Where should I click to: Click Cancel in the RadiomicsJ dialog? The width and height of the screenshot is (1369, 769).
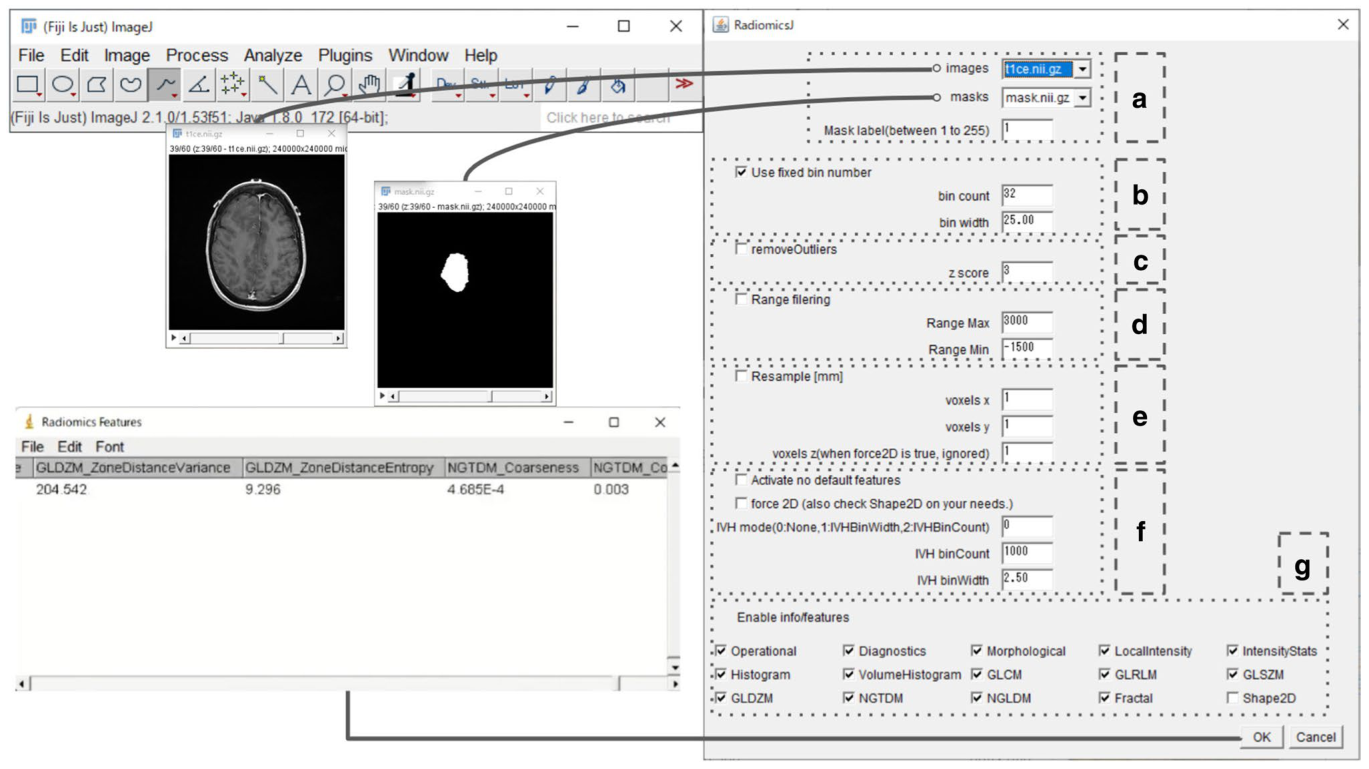tap(1315, 737)
